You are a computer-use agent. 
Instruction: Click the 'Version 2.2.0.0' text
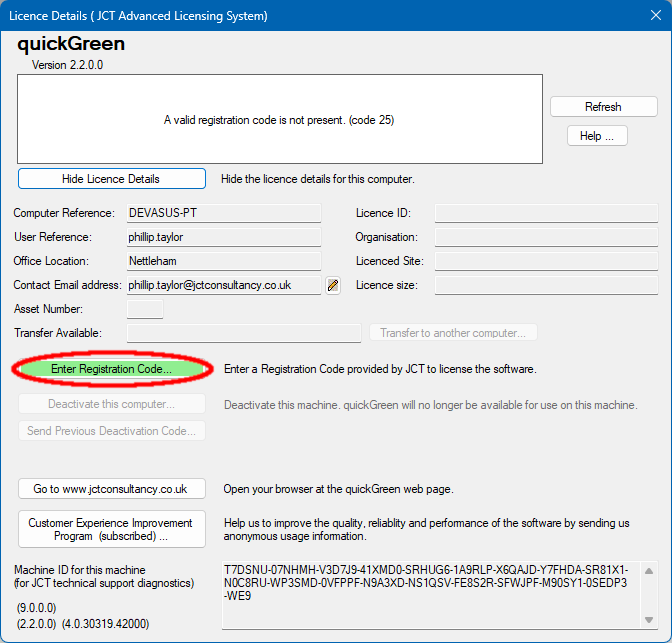67,65
